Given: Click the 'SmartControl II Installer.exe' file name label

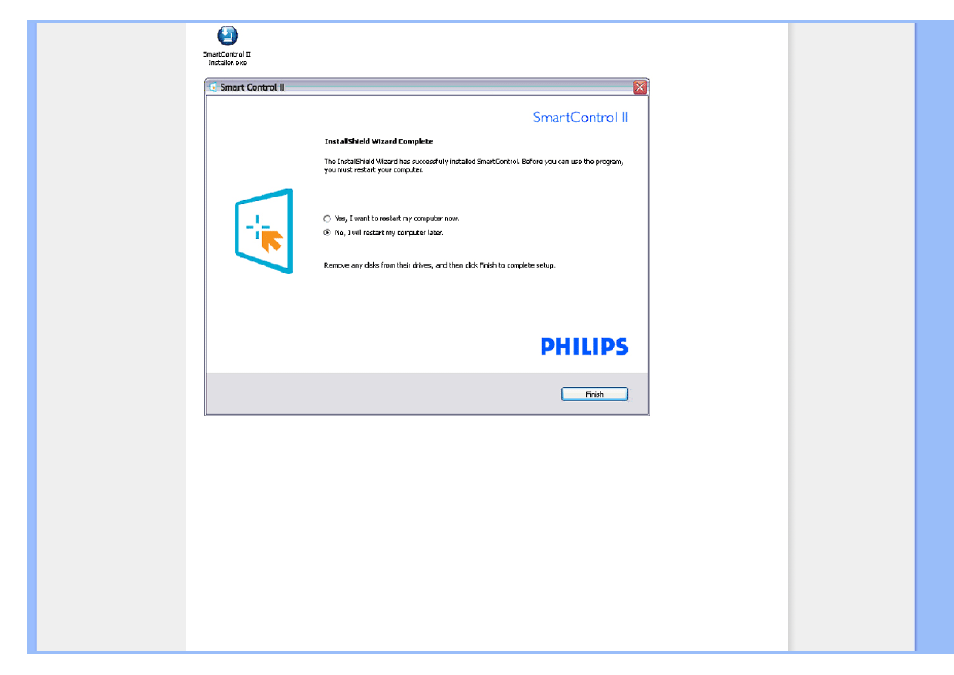Looking at the screenshot, I should coord(227,58).
